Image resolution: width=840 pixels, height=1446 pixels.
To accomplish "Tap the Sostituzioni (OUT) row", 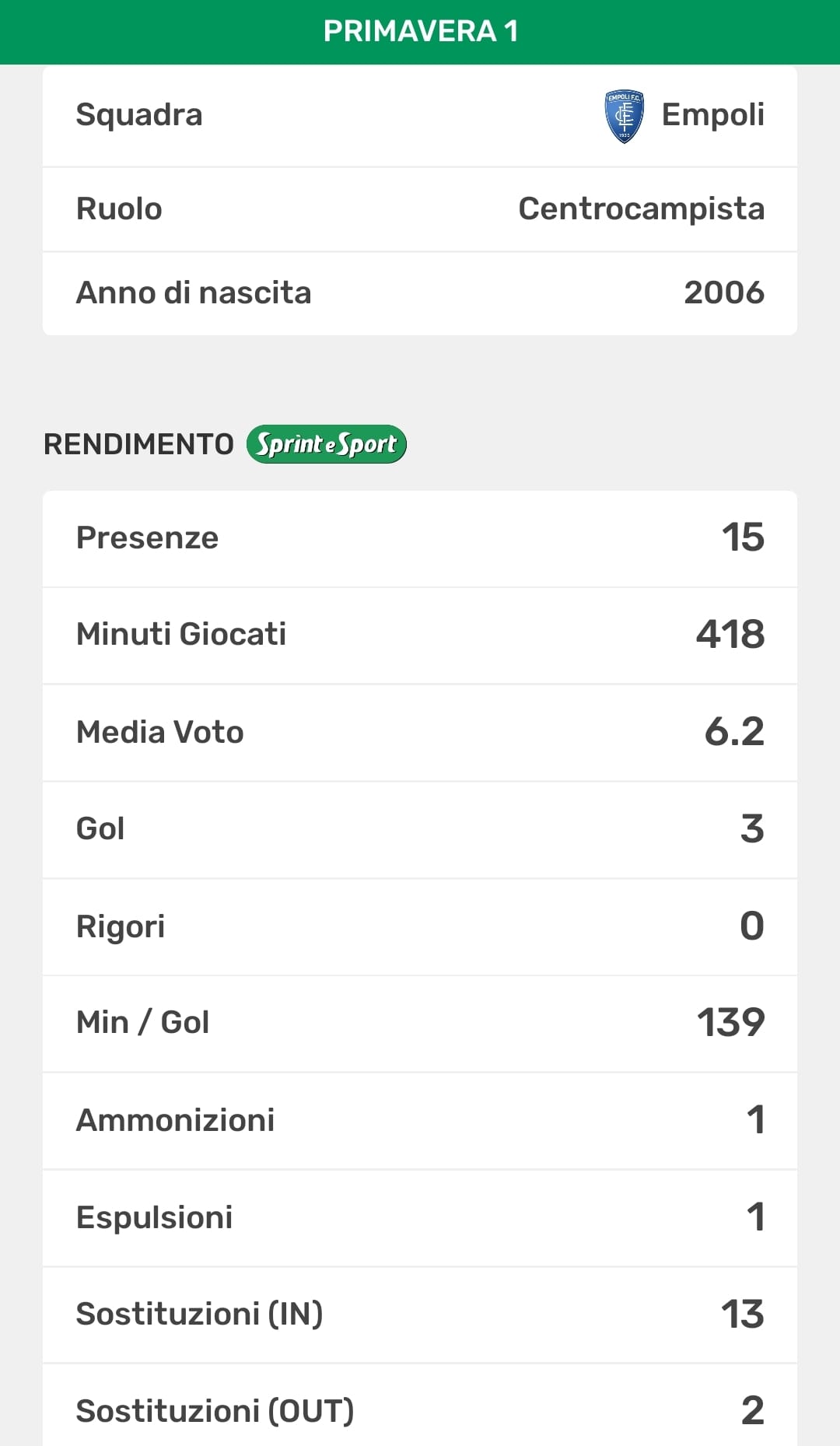I will tap(420, 1410).
